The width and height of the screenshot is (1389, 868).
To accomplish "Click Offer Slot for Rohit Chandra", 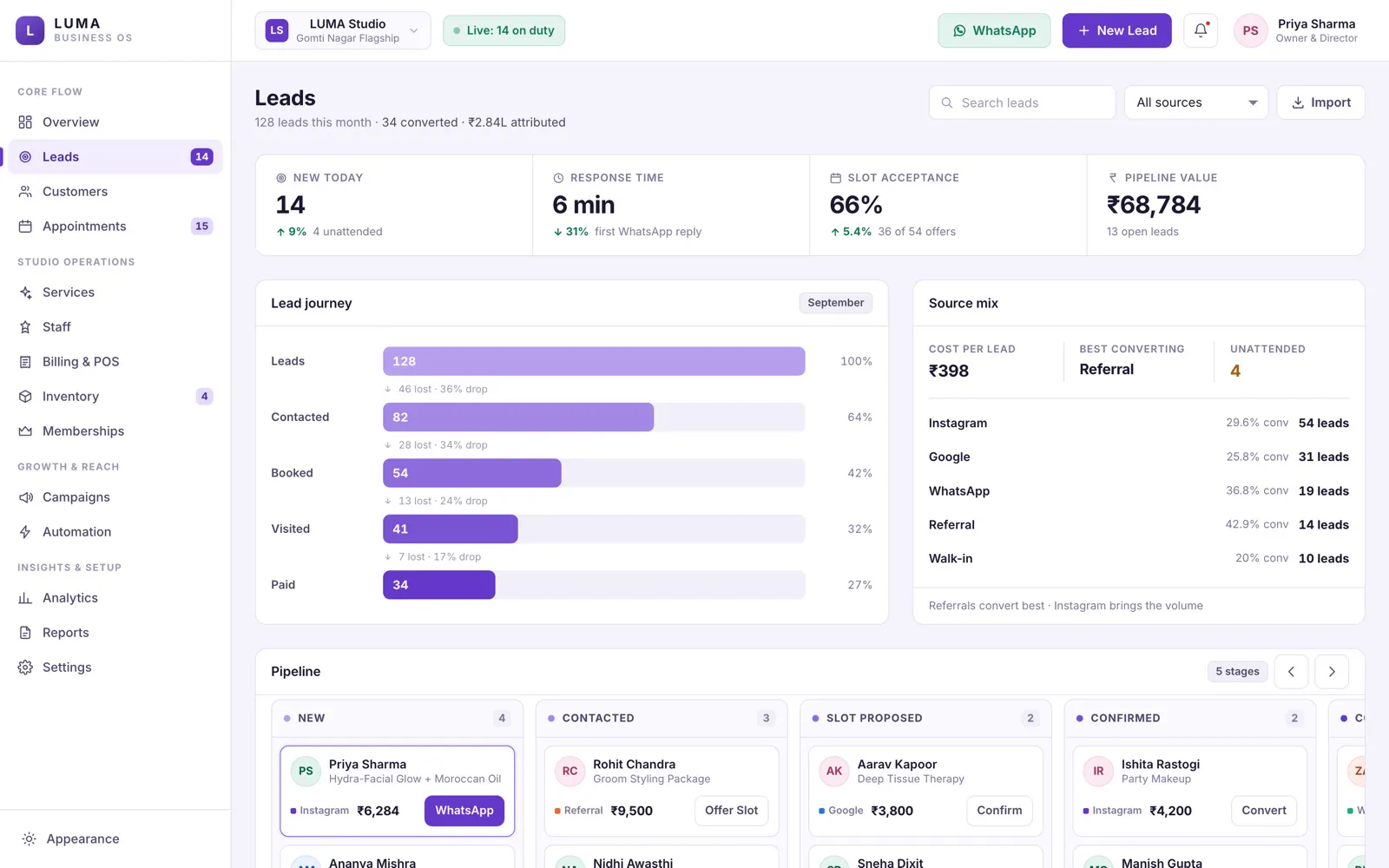I will pyautogui.click(x=731, y=811).
